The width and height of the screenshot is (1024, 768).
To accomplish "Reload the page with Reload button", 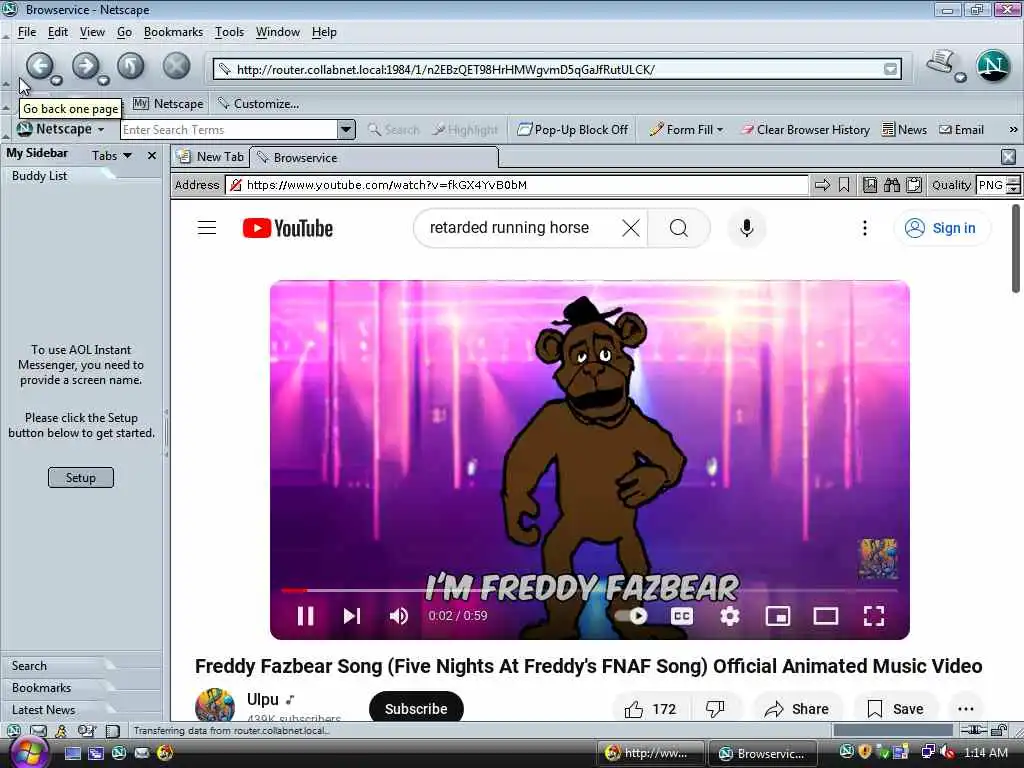I will [x=131, y=65].
